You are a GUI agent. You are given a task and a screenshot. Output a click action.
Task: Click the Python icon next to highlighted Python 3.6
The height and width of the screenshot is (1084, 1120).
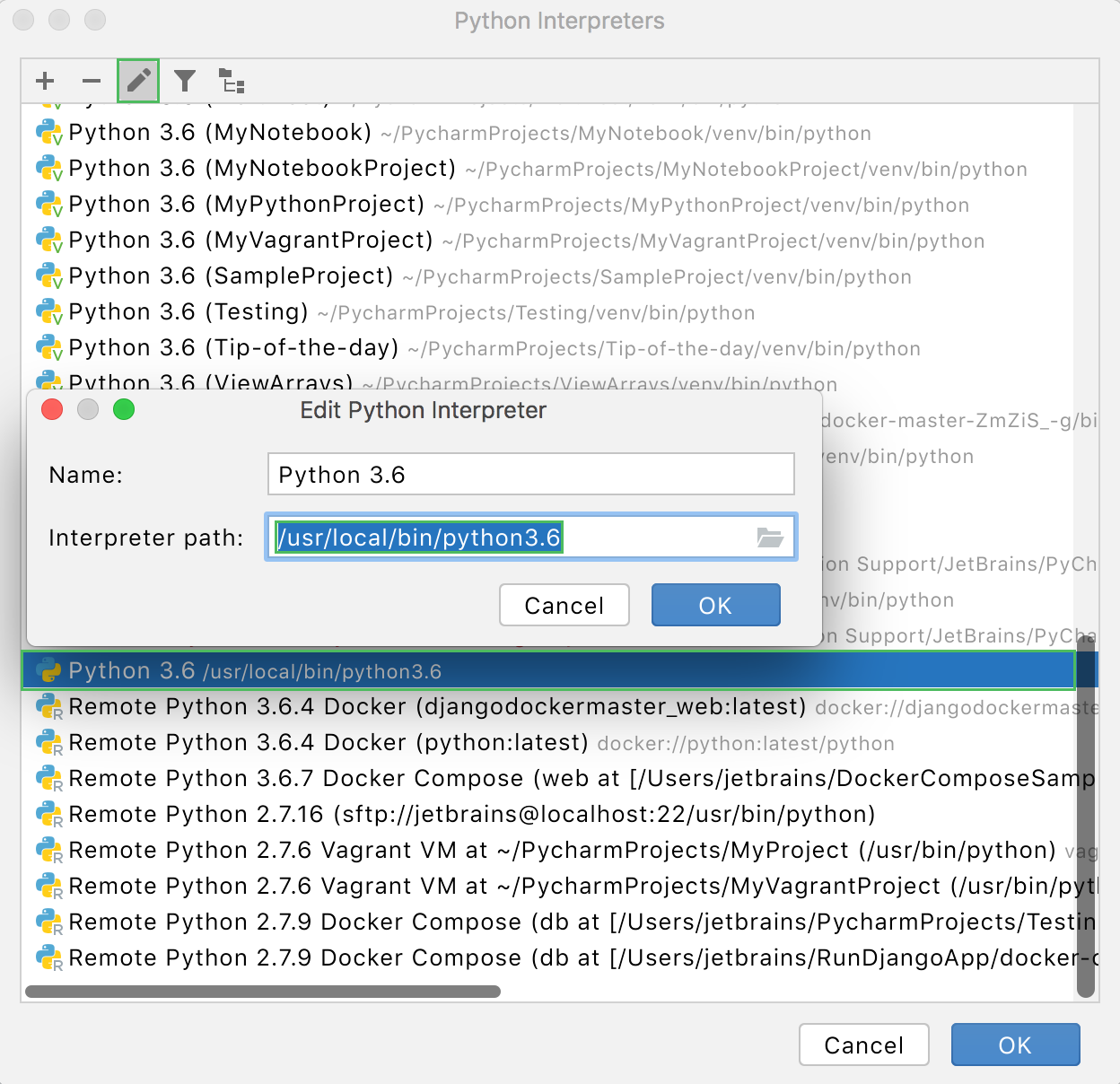click(x=48, y=669)
